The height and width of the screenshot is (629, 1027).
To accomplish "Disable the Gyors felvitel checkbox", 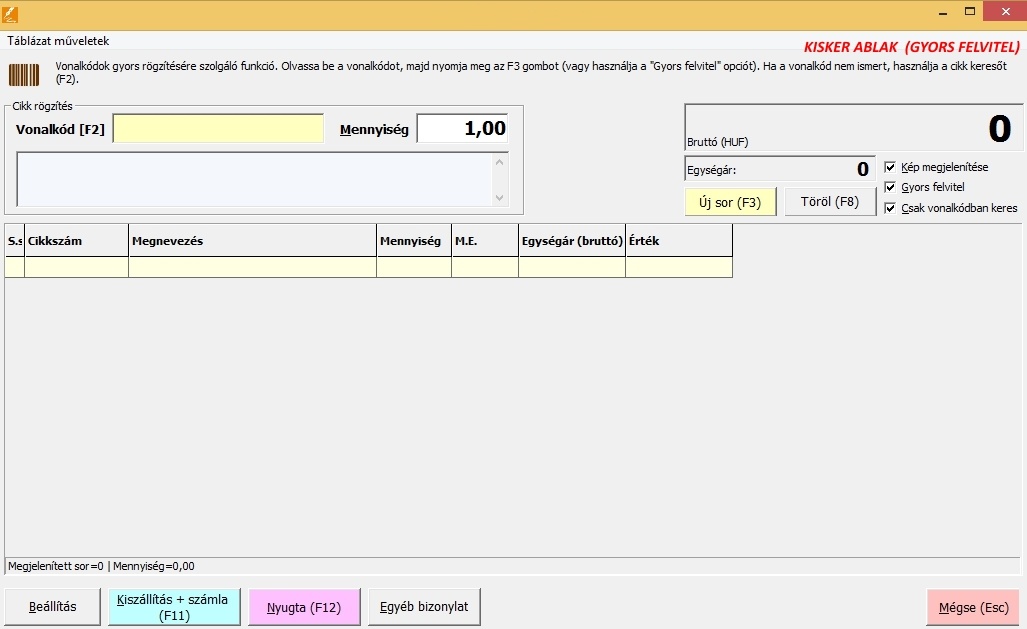I will tap(890, 187).
